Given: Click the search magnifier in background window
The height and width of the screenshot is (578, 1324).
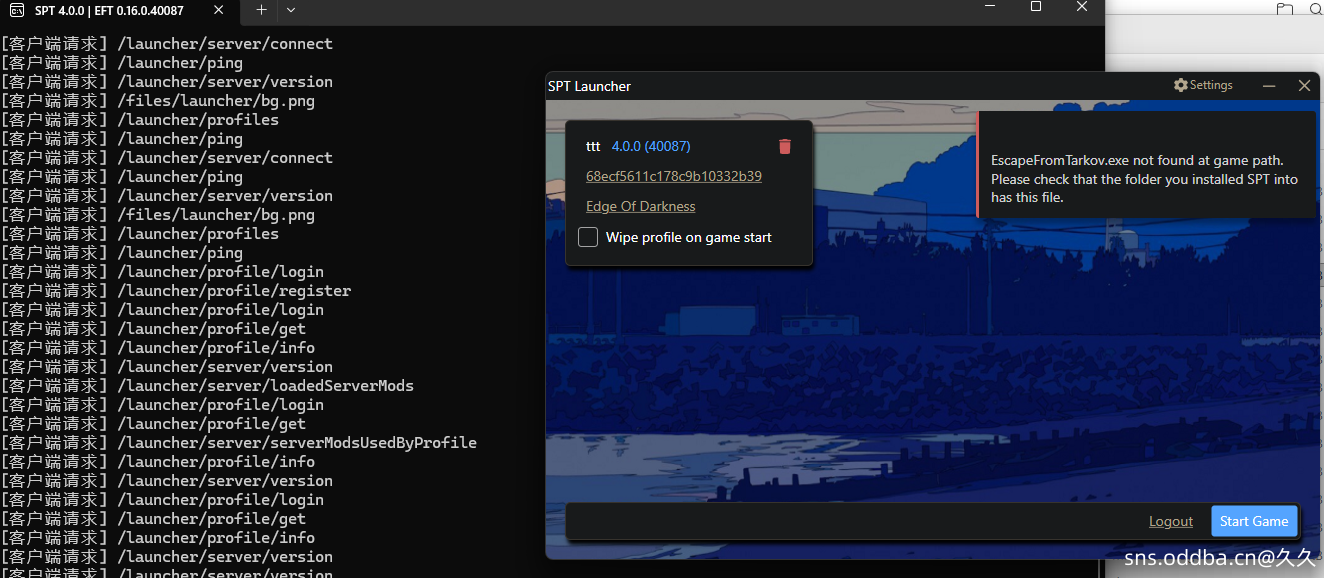Looking at the screenshot, I should pyautogui.click(x=1316, y=9).
